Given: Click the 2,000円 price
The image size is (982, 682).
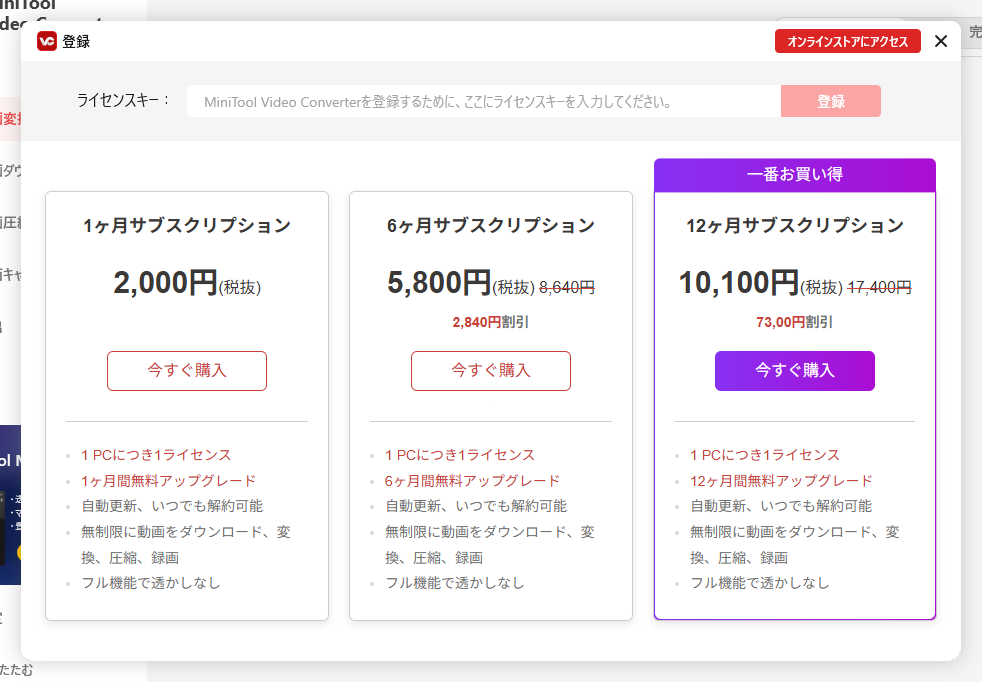Looking at the screenshot, I should (x=165, y=282).
